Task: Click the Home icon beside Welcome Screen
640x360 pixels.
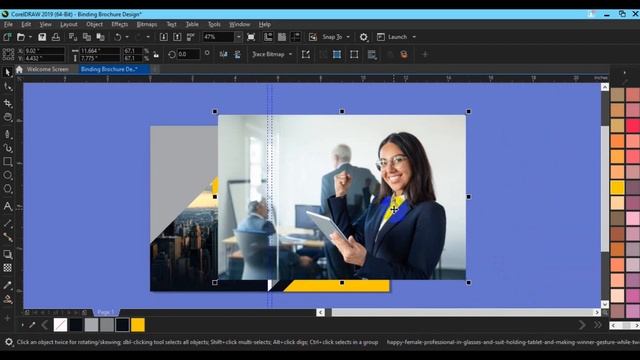Action: tap(19, 69)
